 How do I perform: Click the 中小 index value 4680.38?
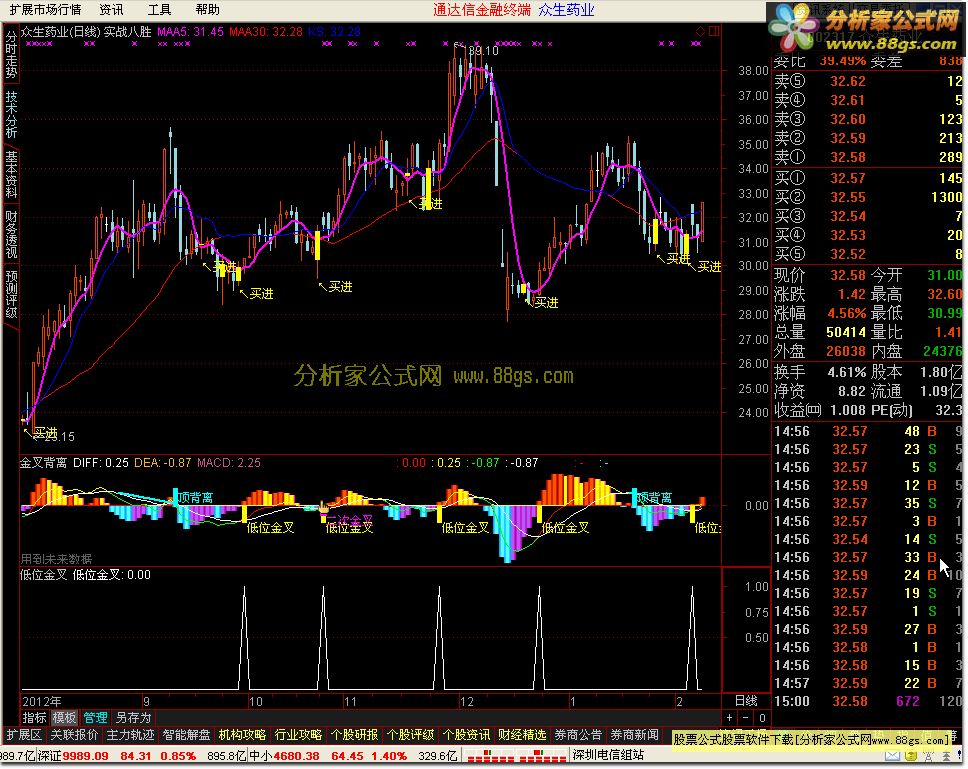tap(296, 756)
